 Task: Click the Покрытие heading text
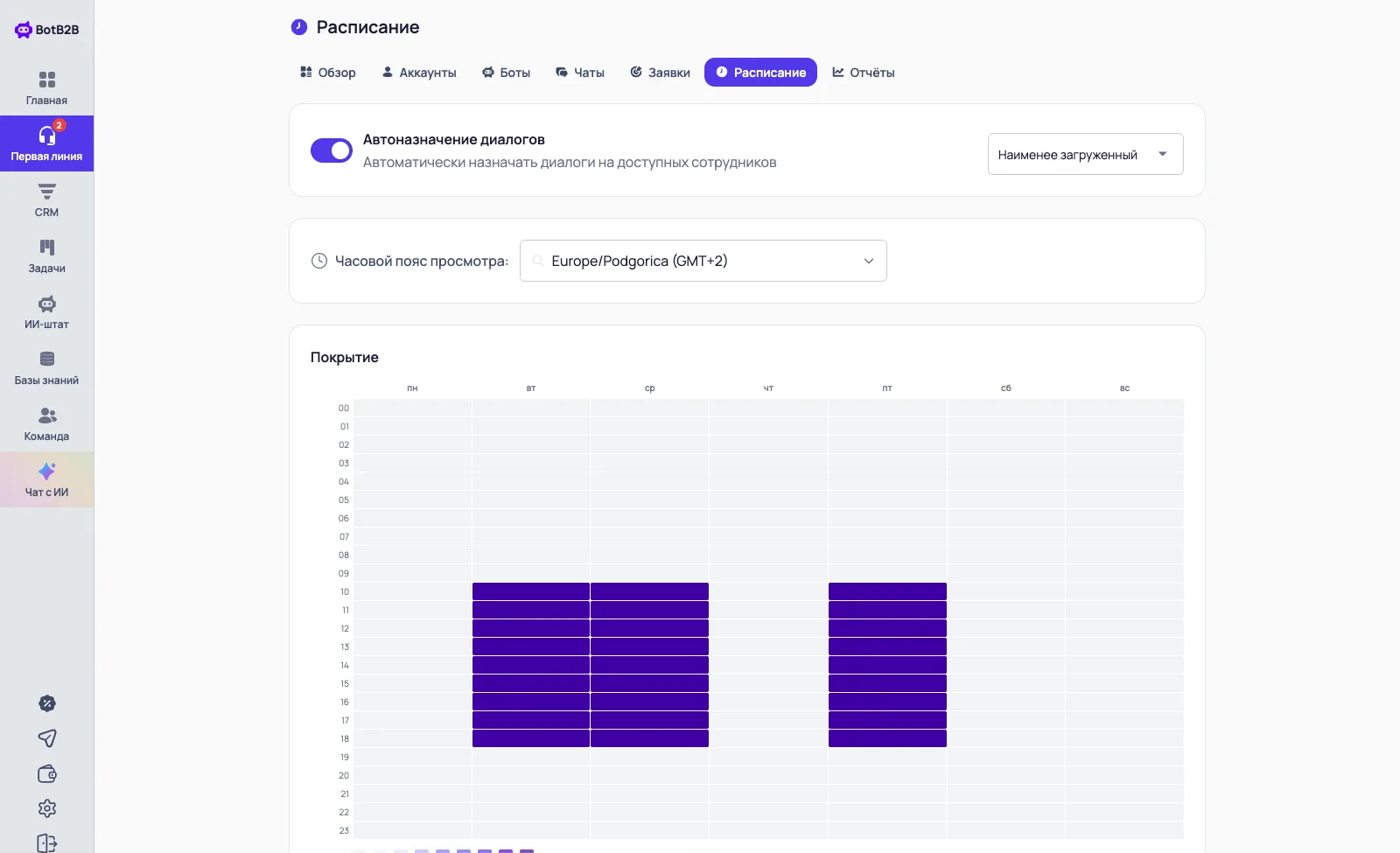345,357
